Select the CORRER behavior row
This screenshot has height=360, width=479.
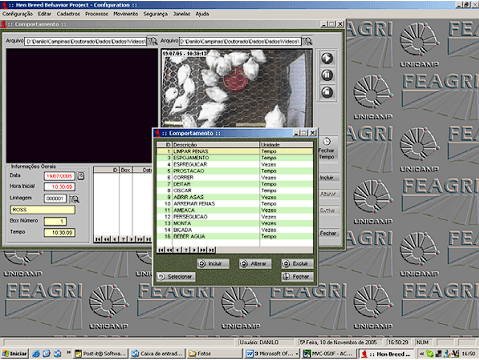235,177
